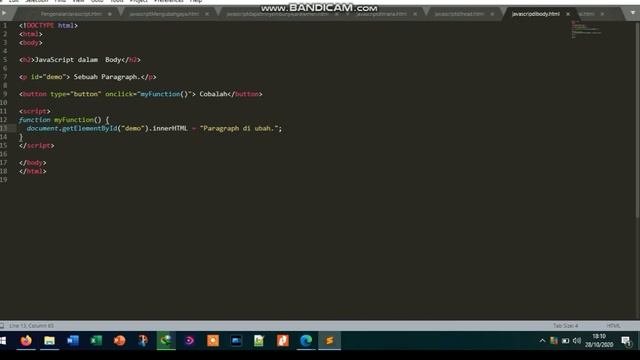Switch to javascriptdimana.html tab
The width and height of the screenshot is (640, 360).
pyautogui.click(x=381, y=14)
